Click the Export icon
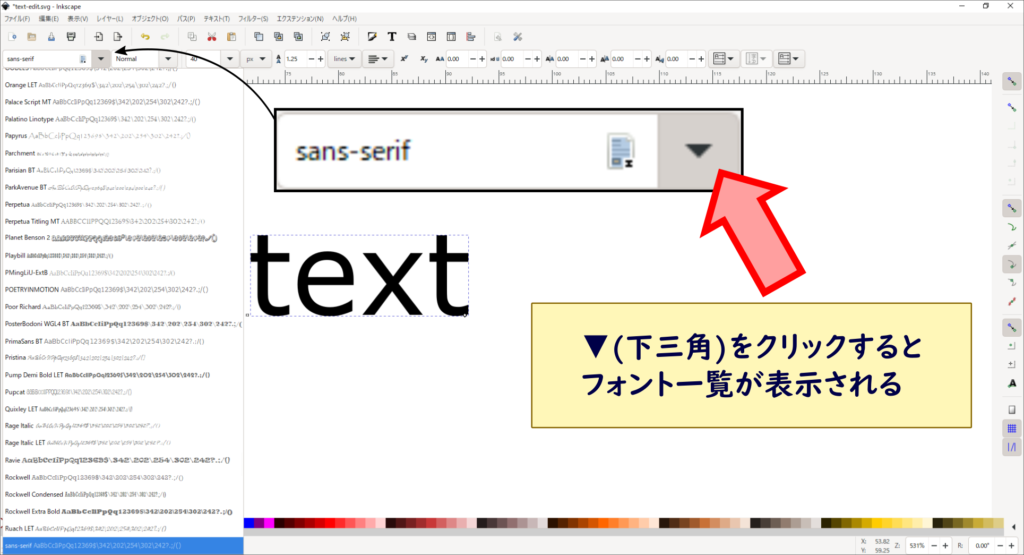 pyautogui.click(x=118, y=37)
